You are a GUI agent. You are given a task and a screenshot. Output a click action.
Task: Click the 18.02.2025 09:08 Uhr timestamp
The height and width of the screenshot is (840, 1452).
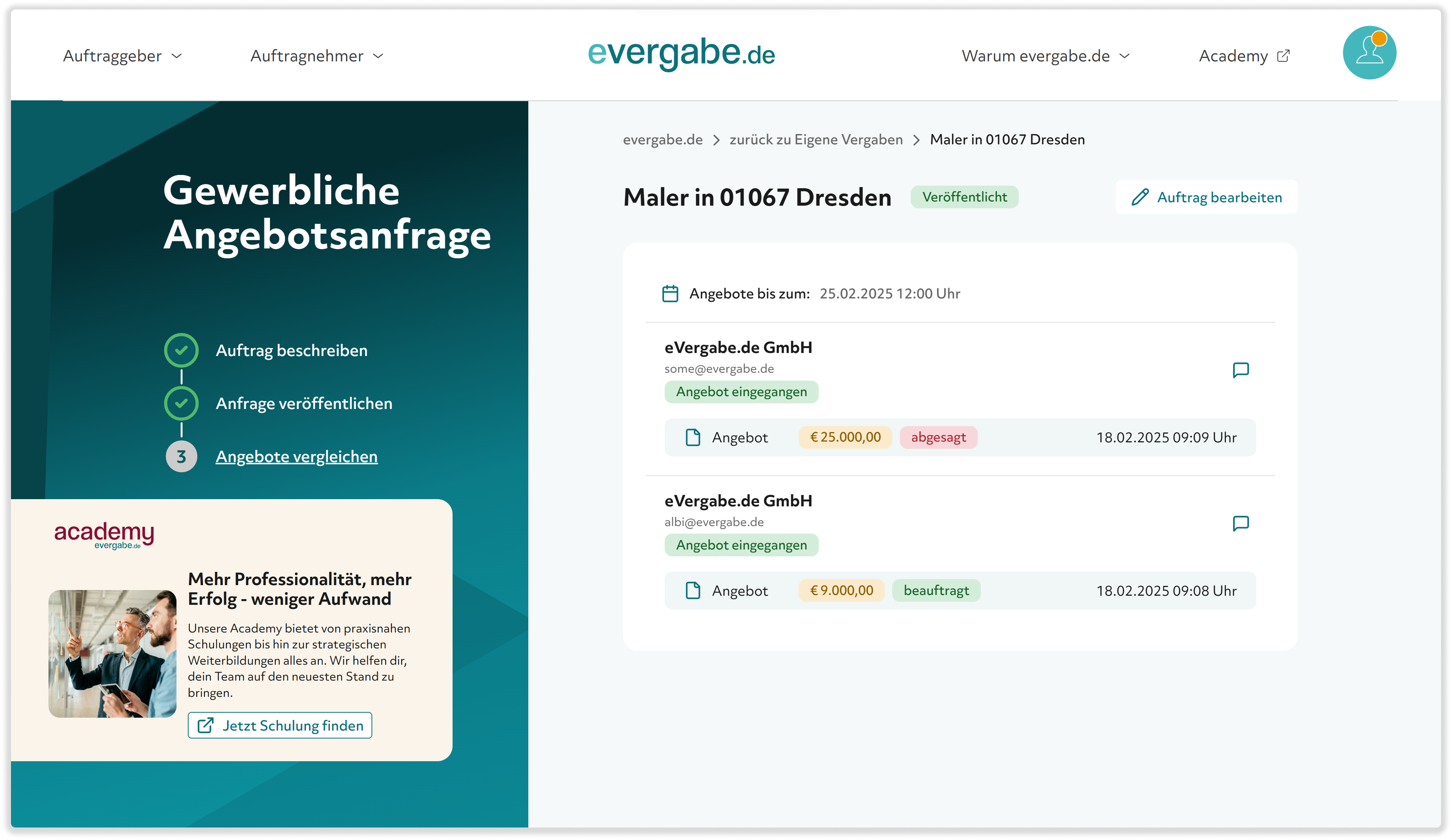(1166, 590)
